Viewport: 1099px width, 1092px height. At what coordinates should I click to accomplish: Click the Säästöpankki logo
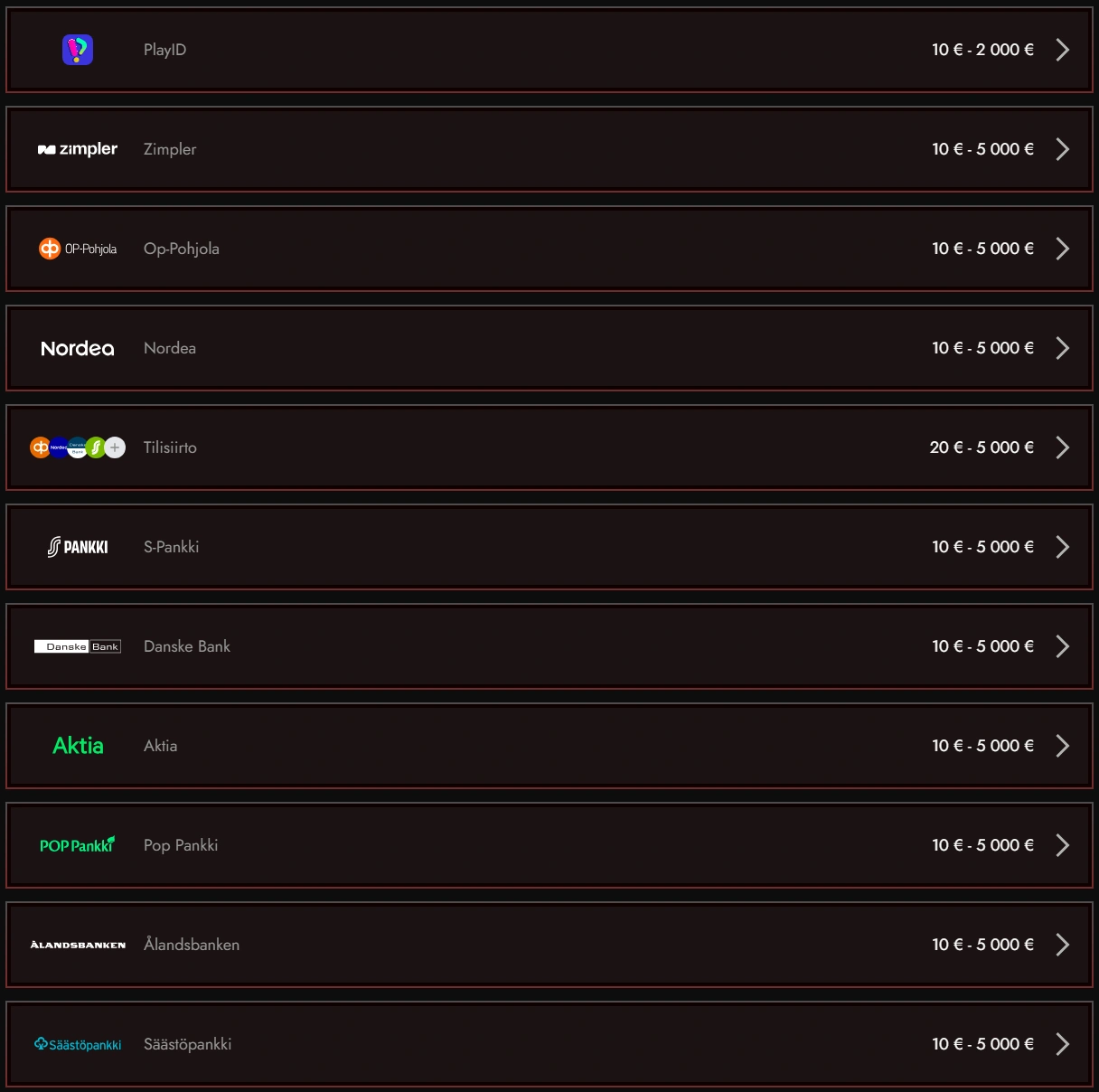point(78,1044)
